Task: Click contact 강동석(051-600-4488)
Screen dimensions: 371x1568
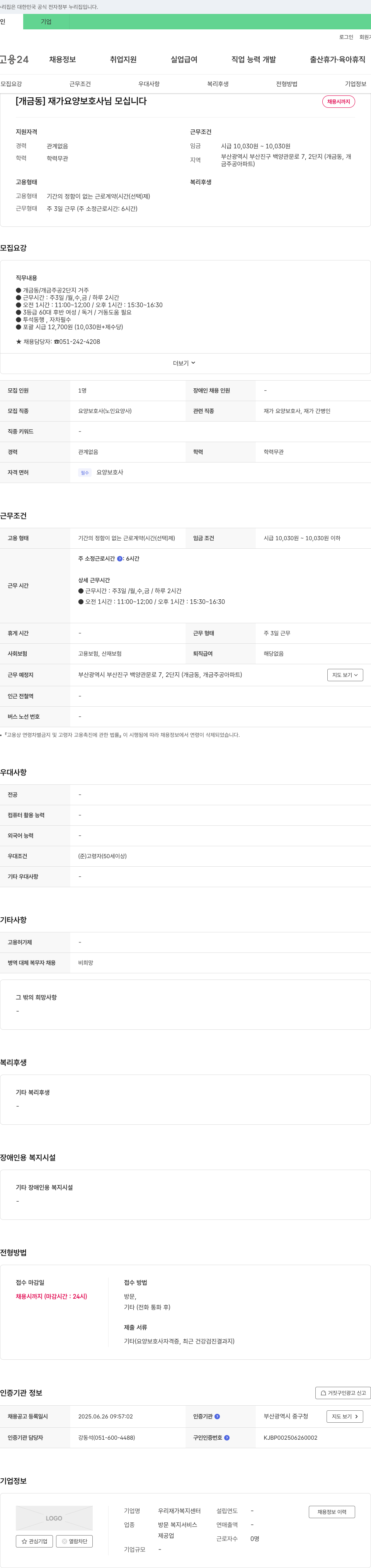Action: point(107,1438)
